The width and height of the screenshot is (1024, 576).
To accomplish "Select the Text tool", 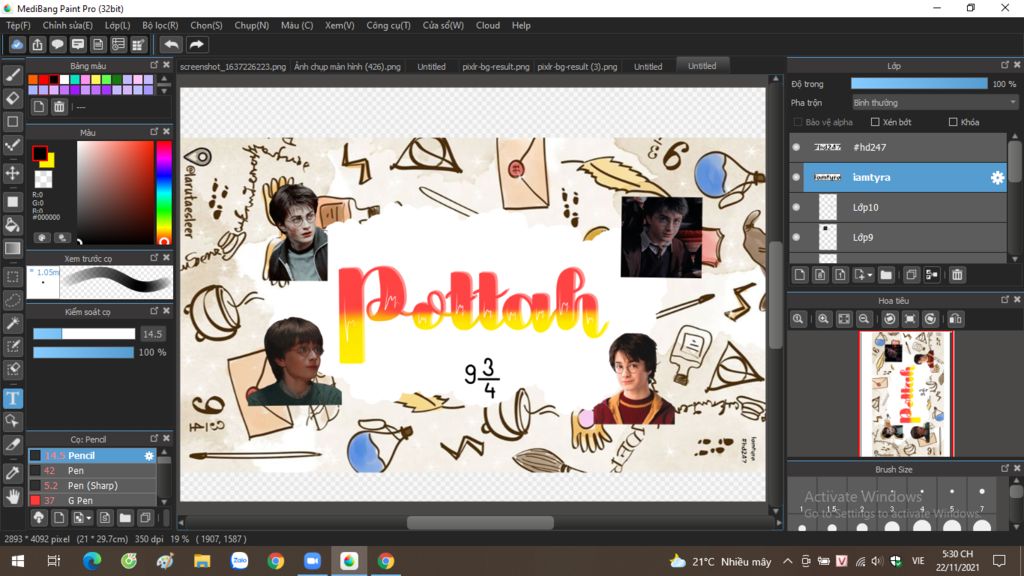I will pos(13,398).
